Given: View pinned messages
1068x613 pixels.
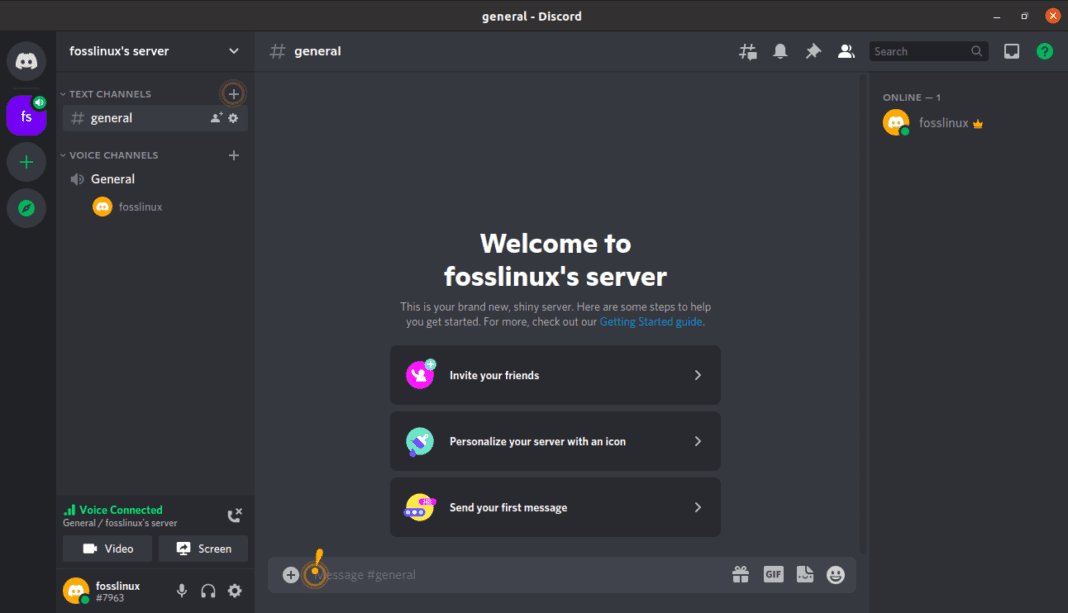Looking at the screenshot, I should 812,50.
